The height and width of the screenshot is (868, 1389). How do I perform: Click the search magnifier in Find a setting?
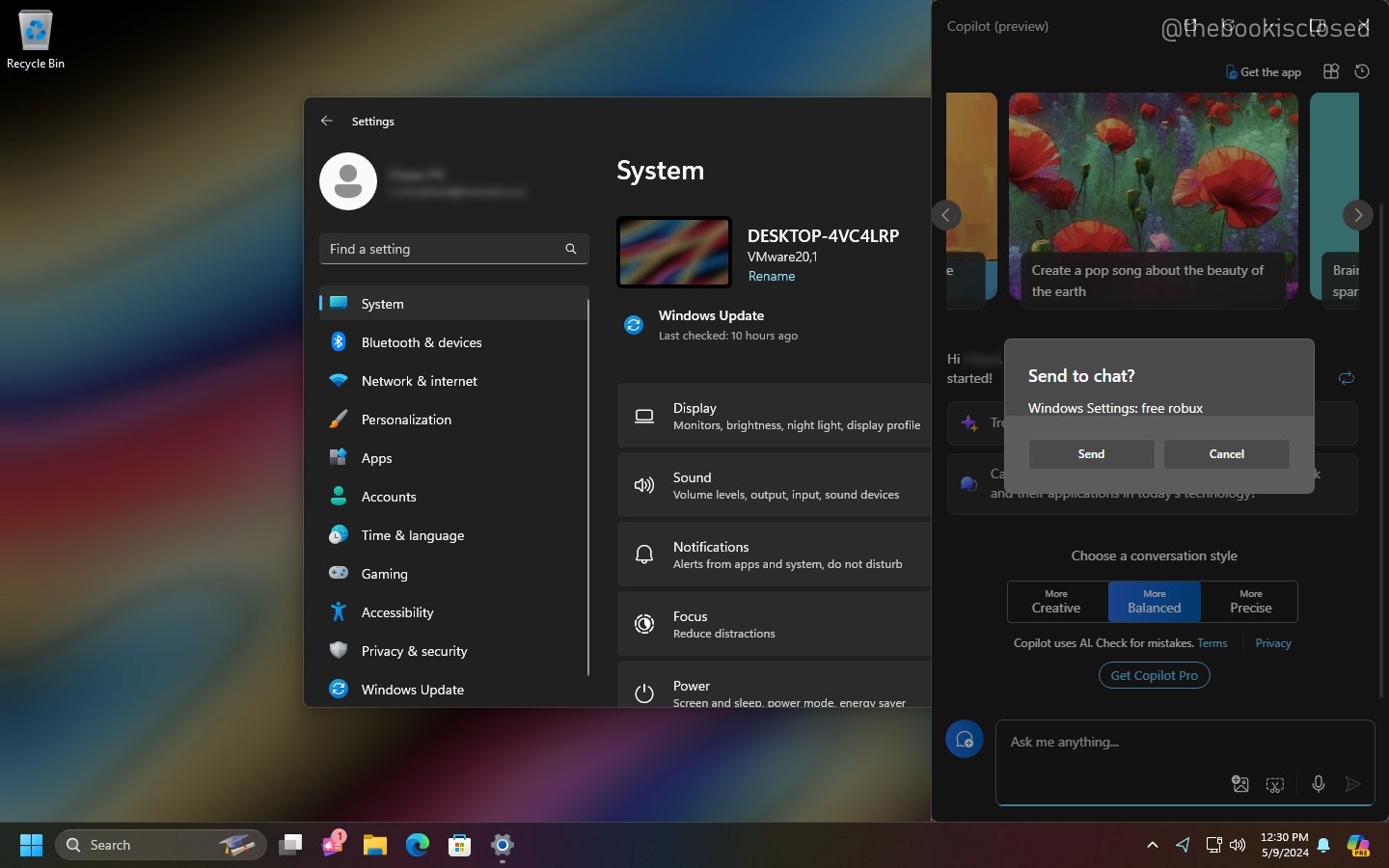click(571, 249)
